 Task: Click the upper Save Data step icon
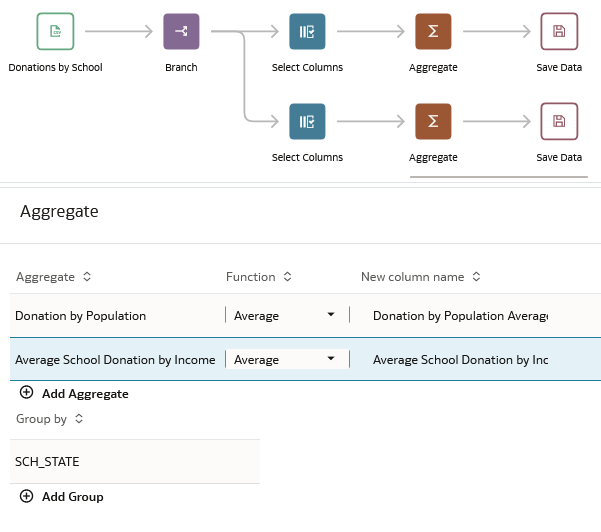click(559, 32)
